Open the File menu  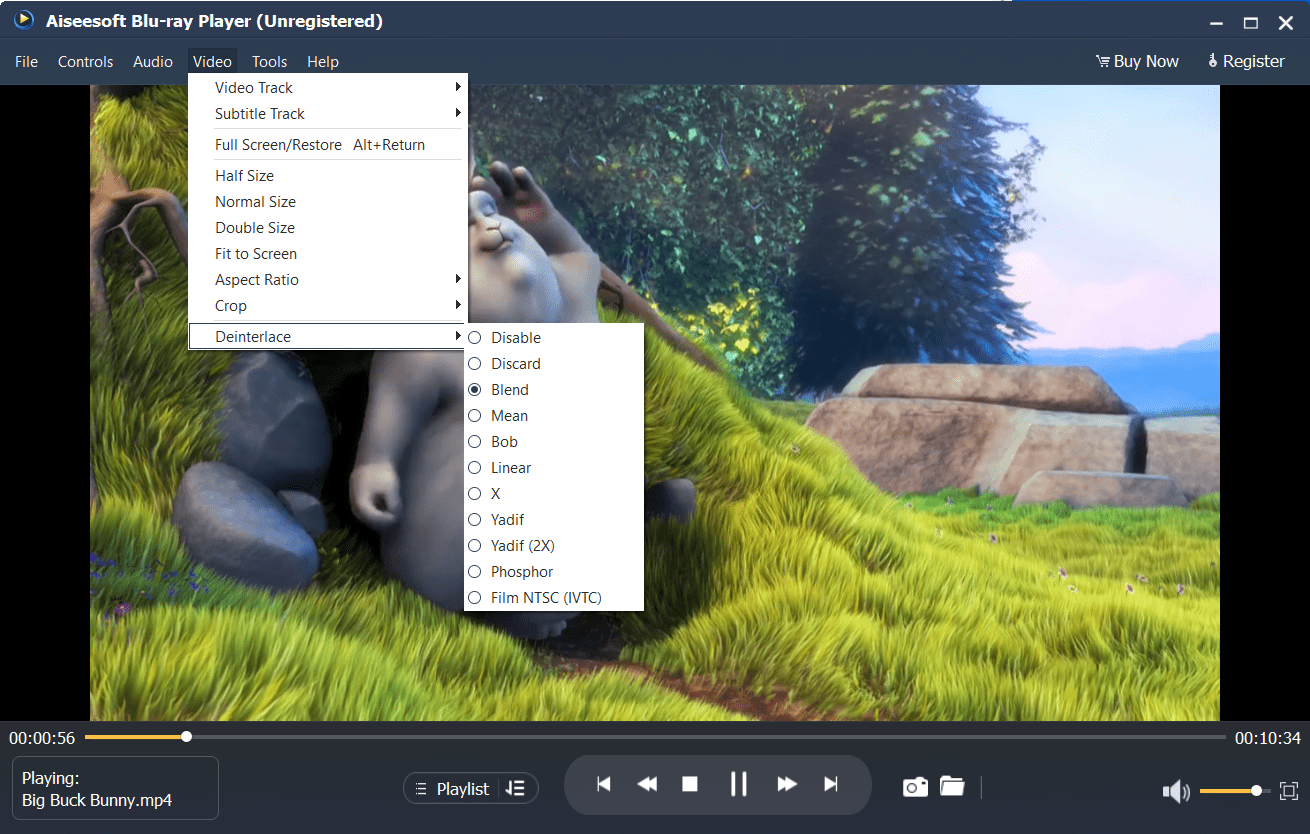tap(27, 62)
